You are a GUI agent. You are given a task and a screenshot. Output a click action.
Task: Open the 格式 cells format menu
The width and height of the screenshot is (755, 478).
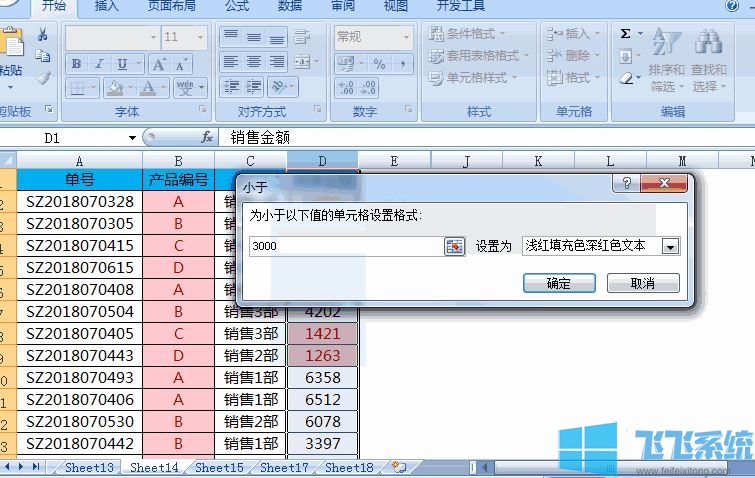pyautogui.click(x=573, y=78)
